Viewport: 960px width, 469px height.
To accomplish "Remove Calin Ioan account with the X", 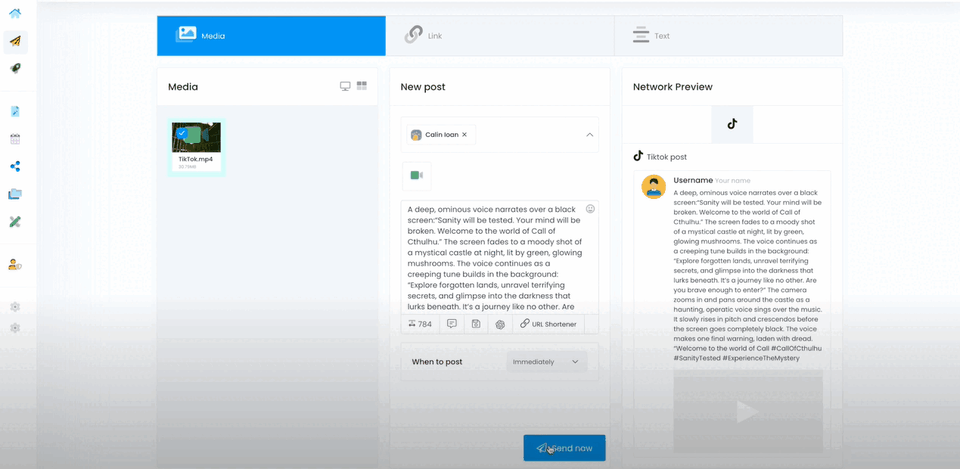I will (x=464, y=134).
